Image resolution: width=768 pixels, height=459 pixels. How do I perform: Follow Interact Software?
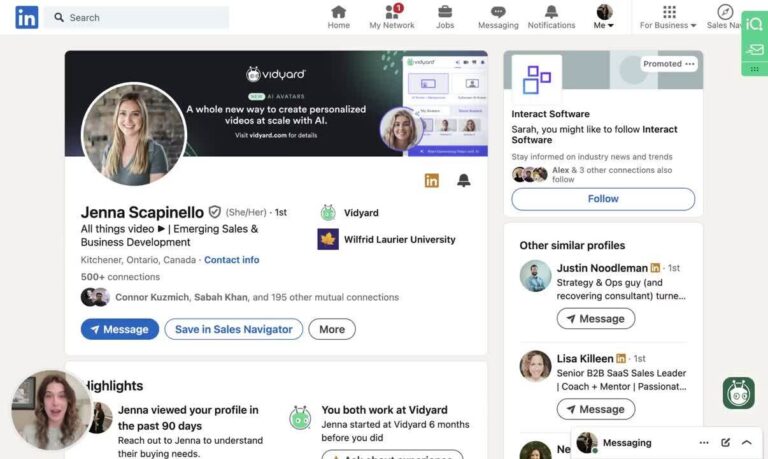603,199
